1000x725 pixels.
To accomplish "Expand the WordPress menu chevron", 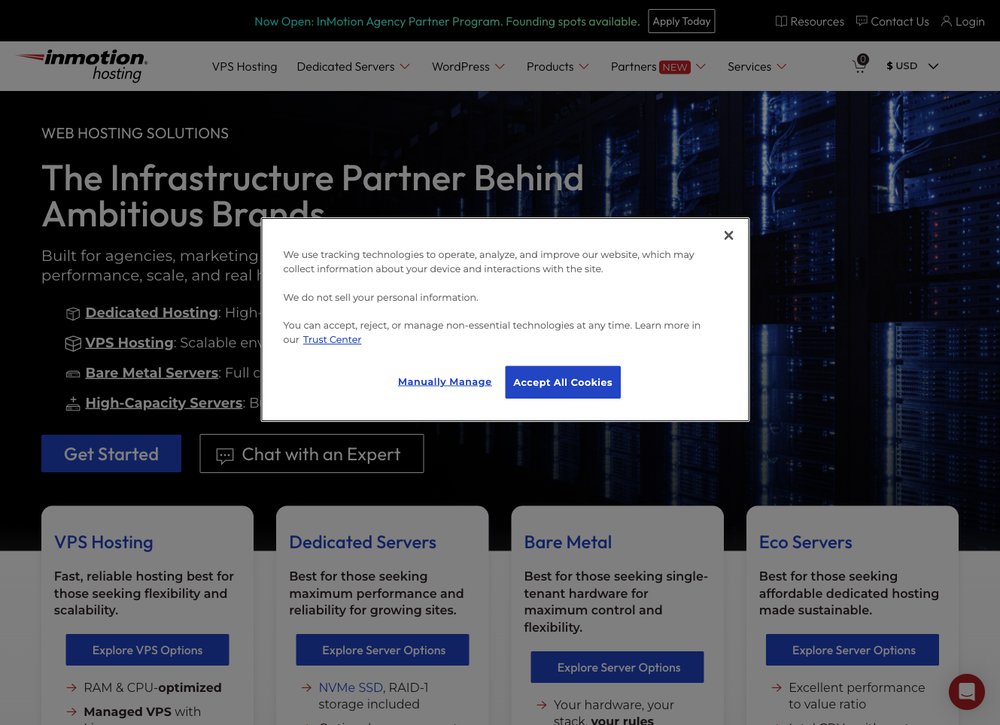I will [x=500, y=66].
